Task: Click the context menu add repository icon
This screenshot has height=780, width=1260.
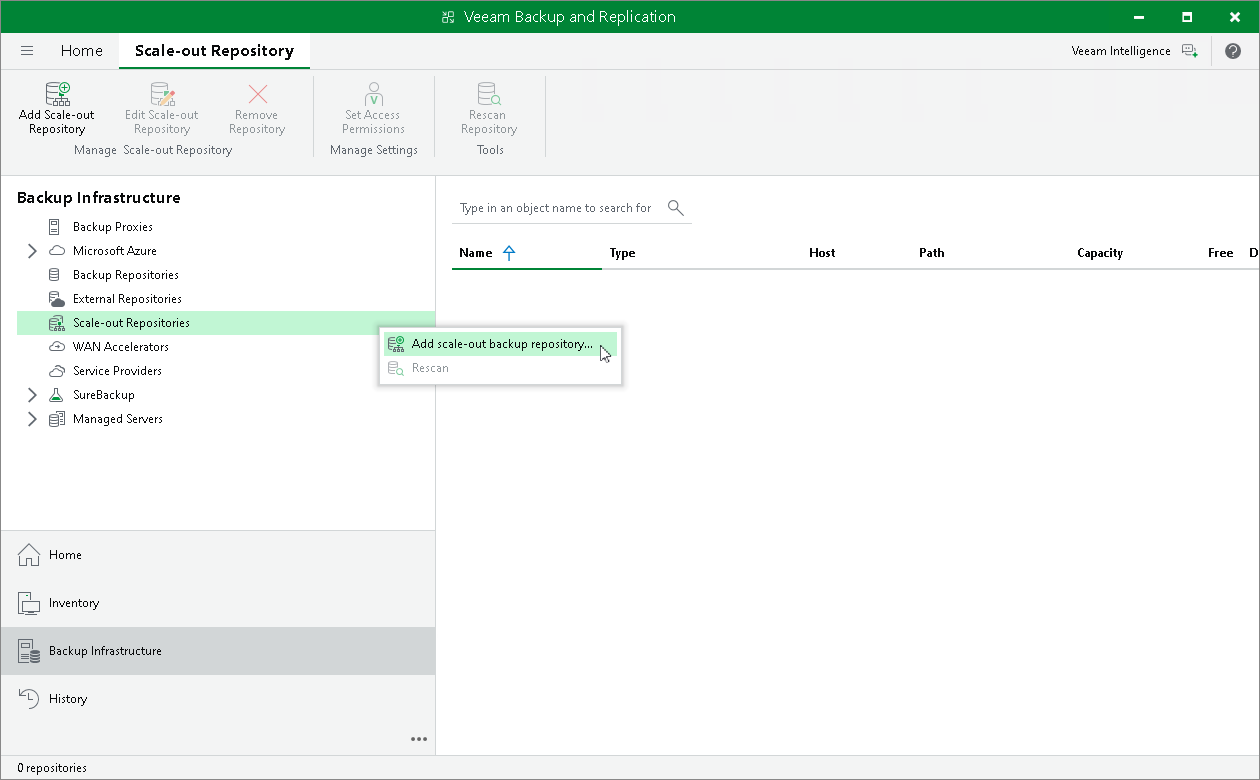Action: 396,344
